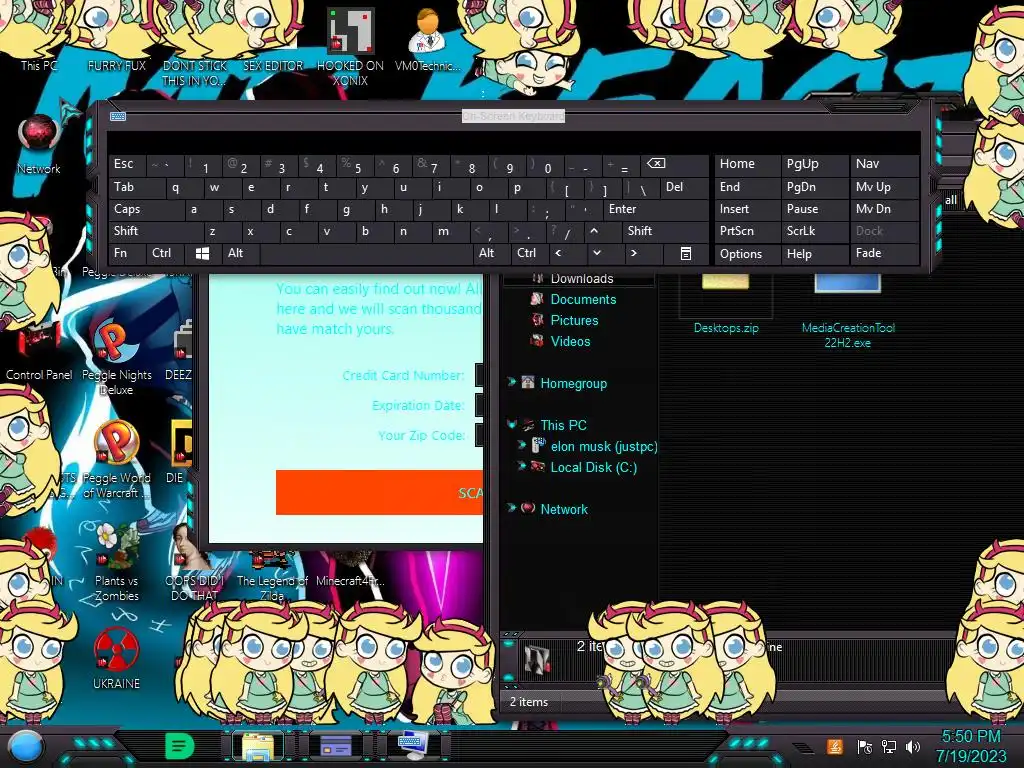Switch to the credit card window taskbar button
This screenshot has height=768, width=1024.
pyautogui.click(x=336, y=746)
